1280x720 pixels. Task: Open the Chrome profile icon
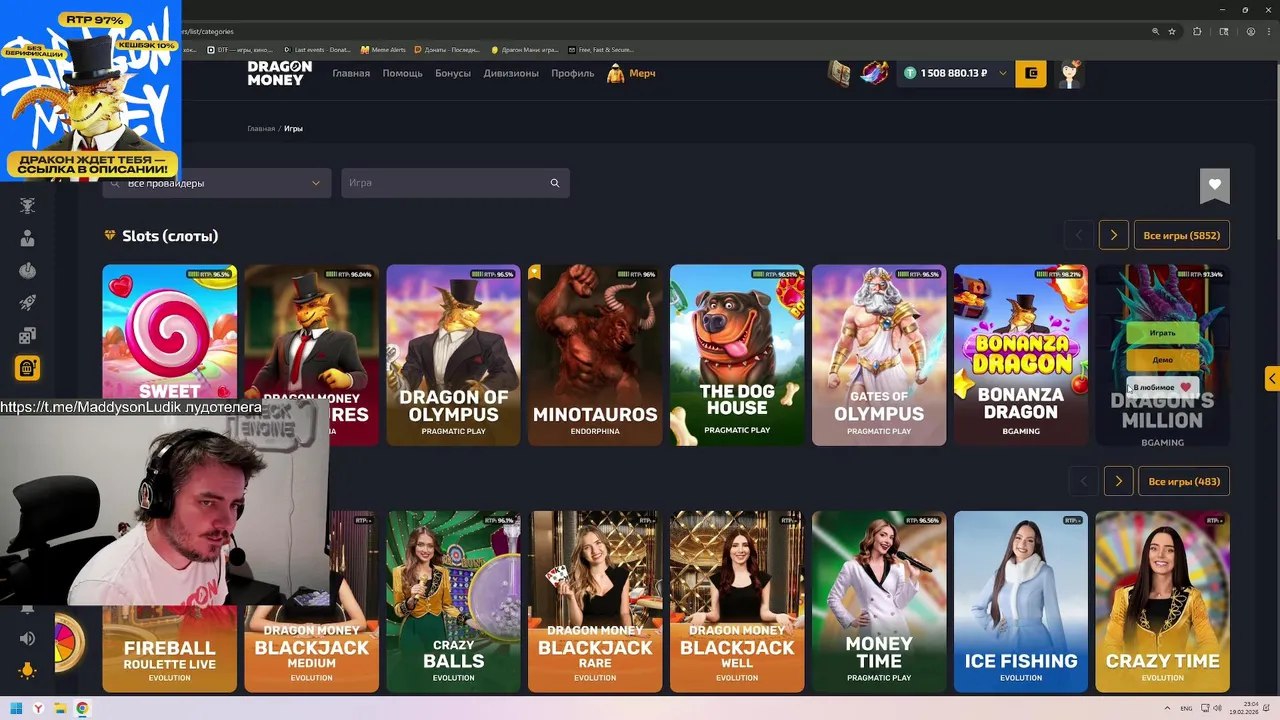point(1250,31)
